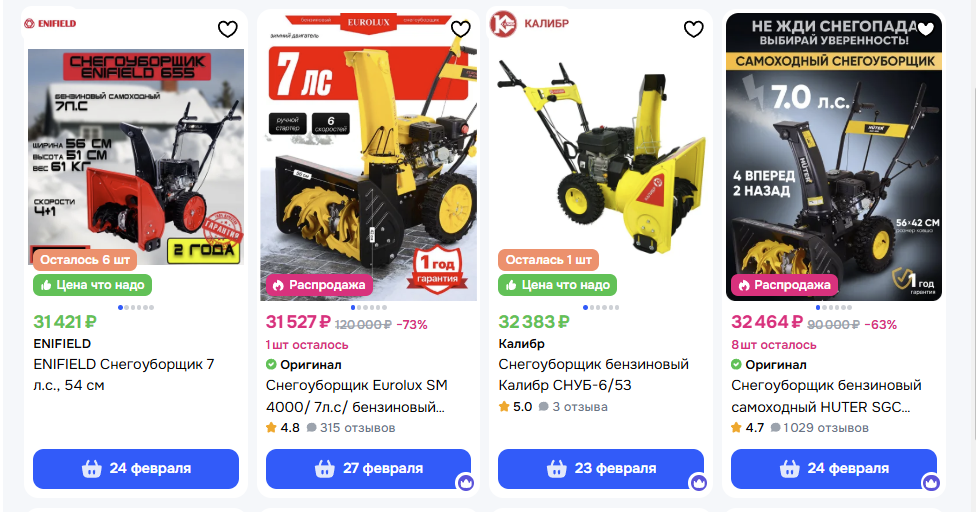Add ENIFIELD snowblower to favorites heart

228,29
